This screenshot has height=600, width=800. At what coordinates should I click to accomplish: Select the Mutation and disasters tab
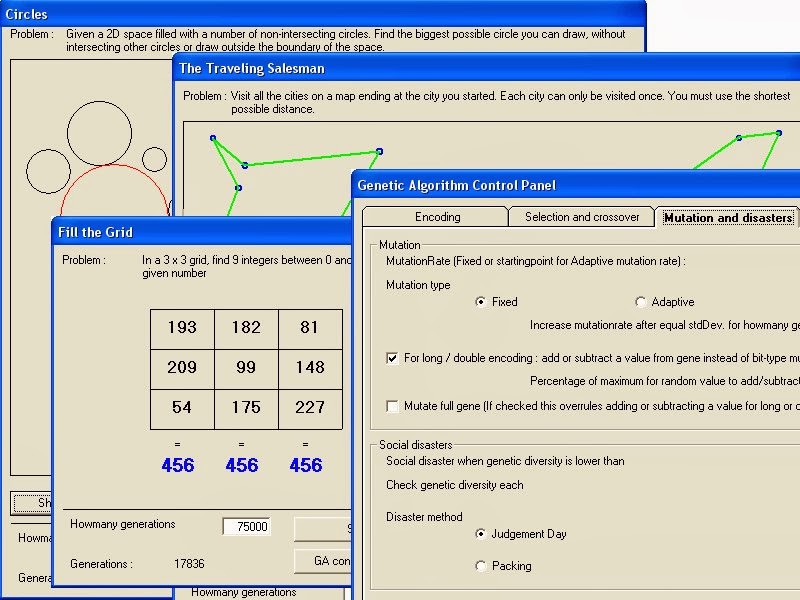pyautogui.click(x=727, y=216)
